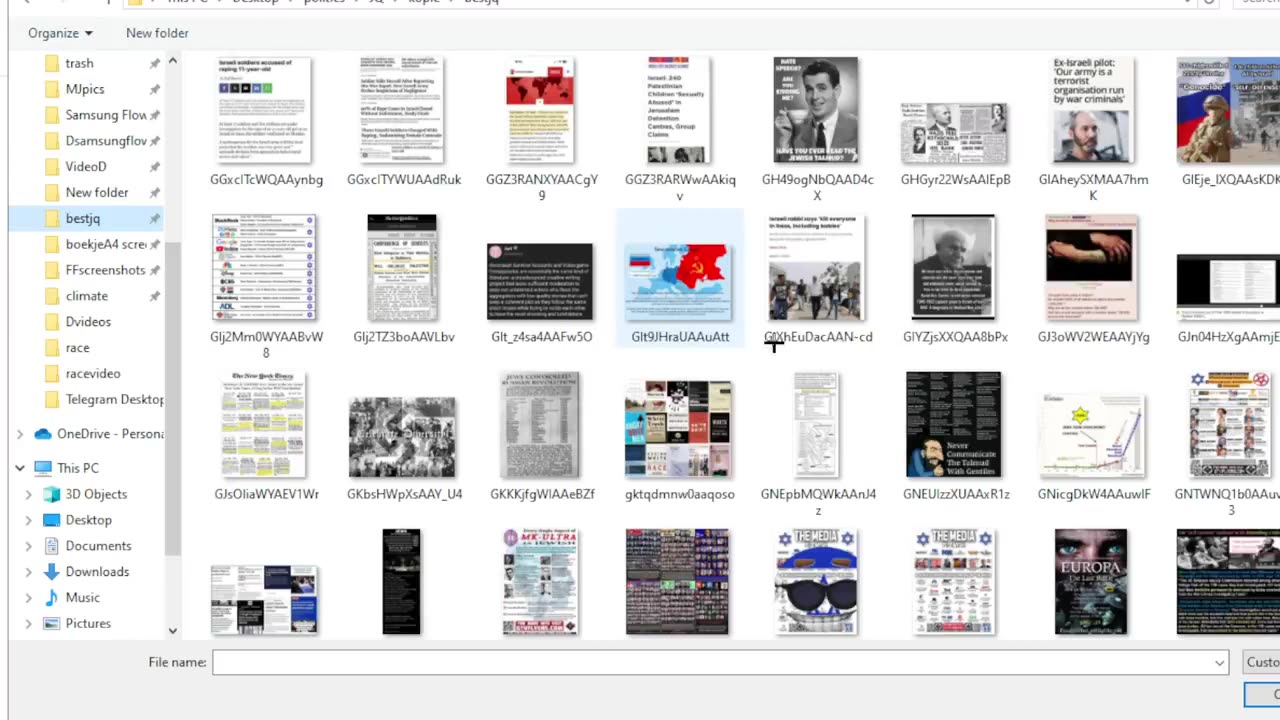Click into the File name field
The height and width of the screenshot is (720, 1280).
pyautogui.click(x=711, y=662)
